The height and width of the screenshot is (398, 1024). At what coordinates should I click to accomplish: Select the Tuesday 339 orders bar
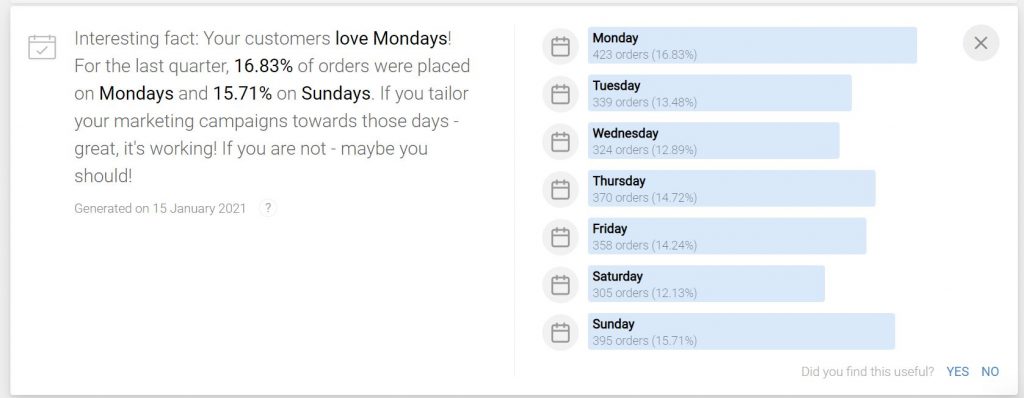(719, 93)
